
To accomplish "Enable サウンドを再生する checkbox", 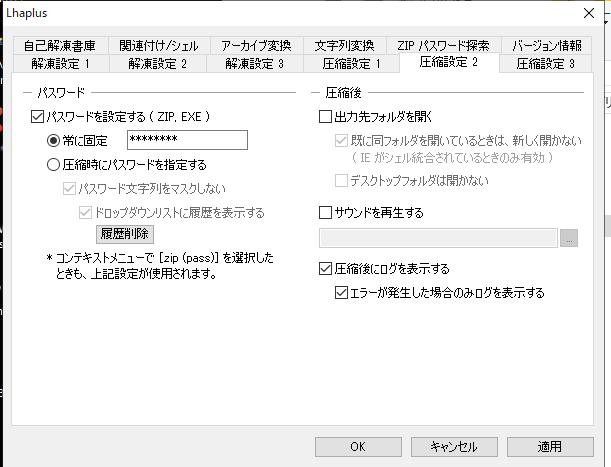I will (x=325, y=213).
